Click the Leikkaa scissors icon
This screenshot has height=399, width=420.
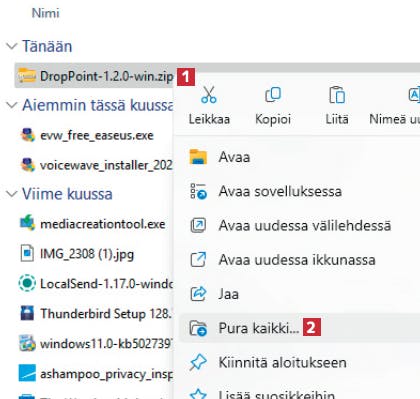click(209, 95)
